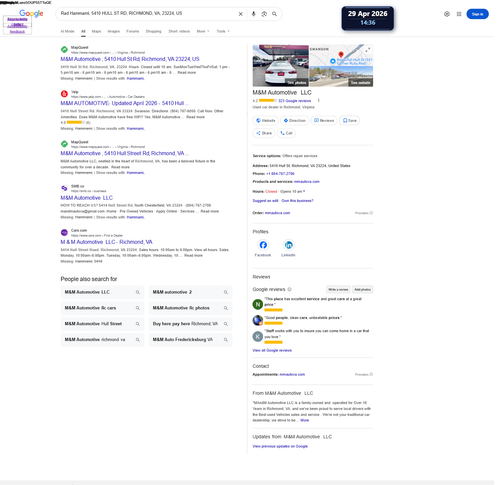Open View all Google reviews link
500x485 pixels.
(272, 350)
